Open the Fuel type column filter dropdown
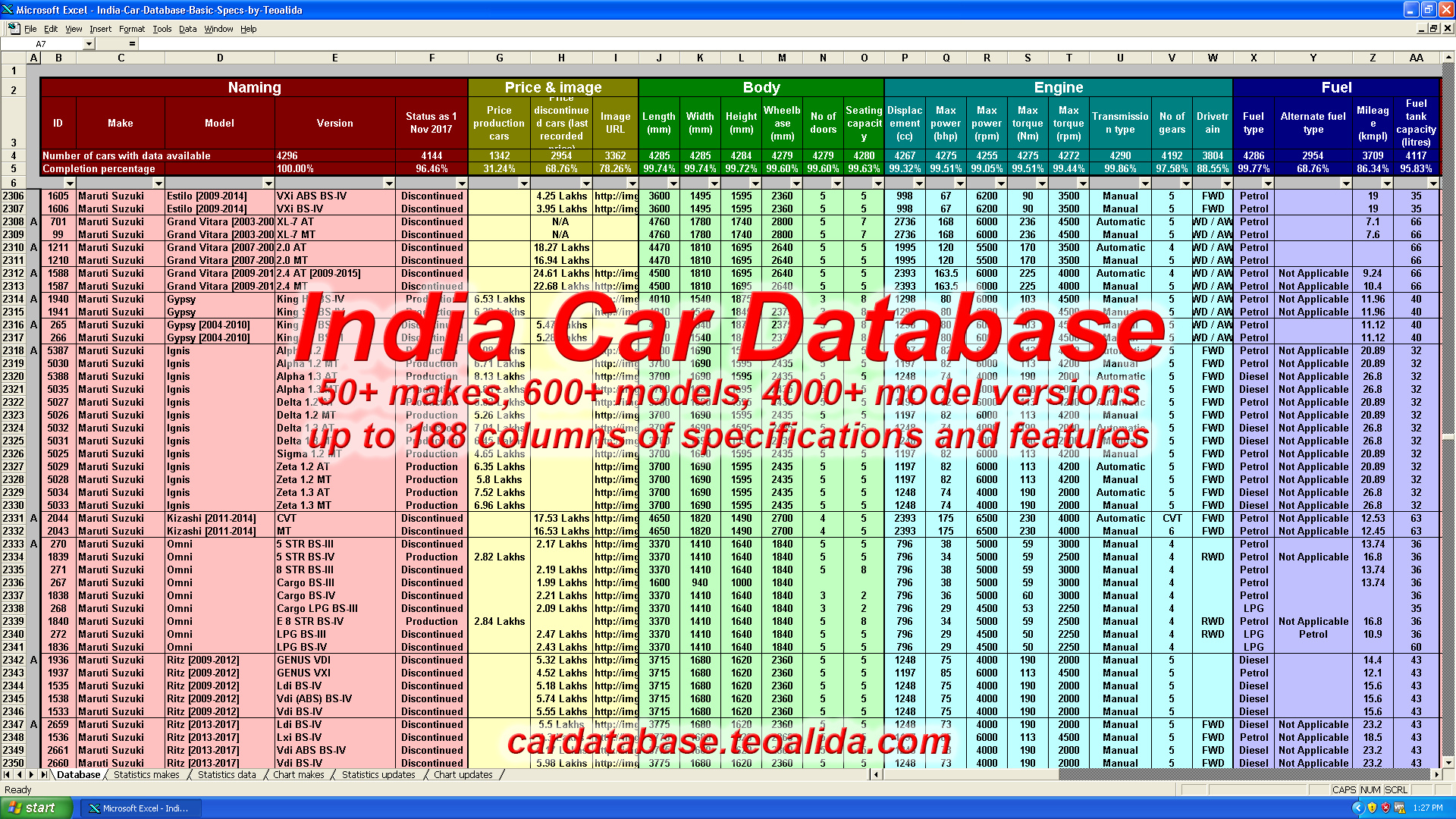Screen dimensions: 1456x819 (x=1267, y=184)
